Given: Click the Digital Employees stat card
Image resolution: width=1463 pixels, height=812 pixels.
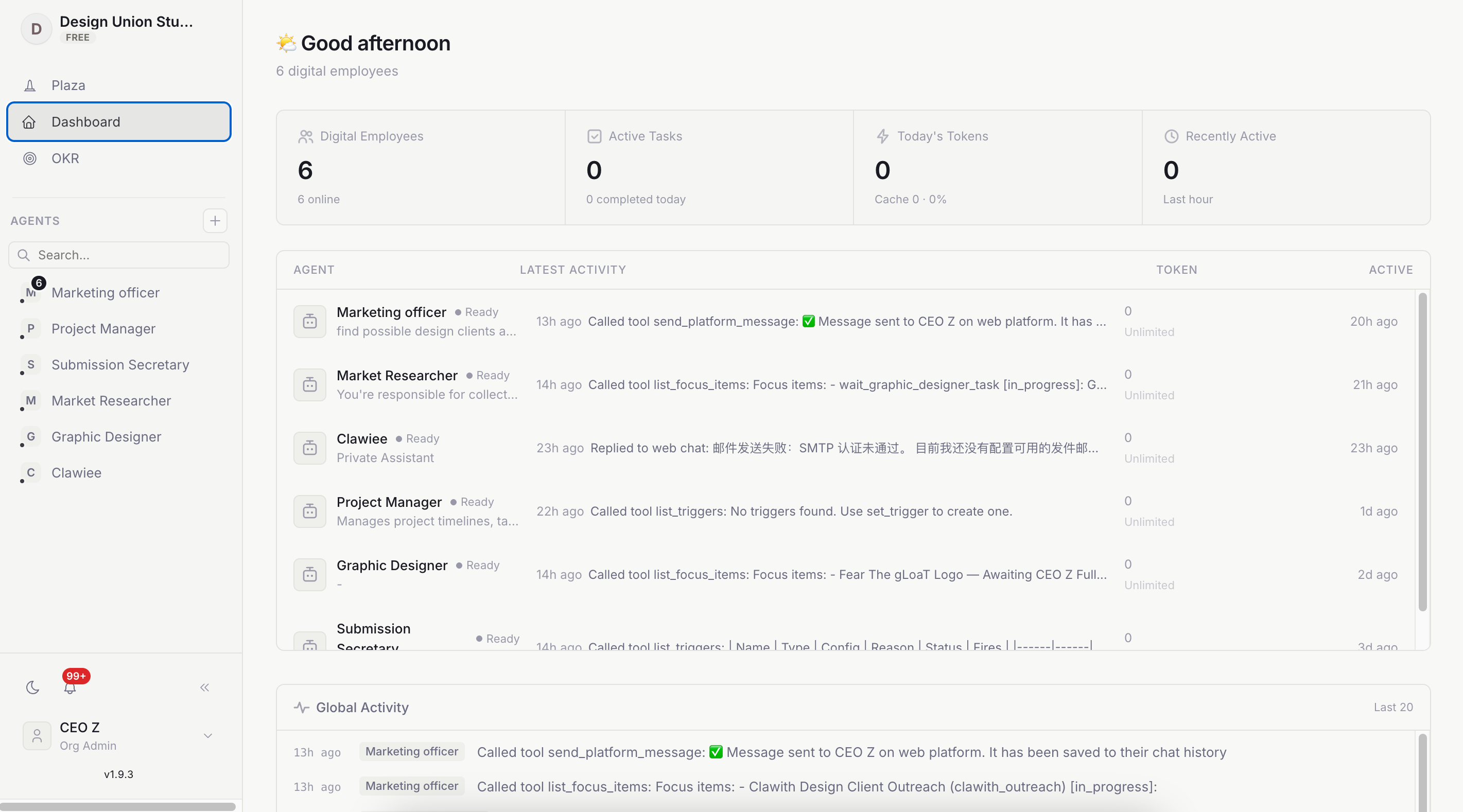Looking at the screenshot, I should point(421,168).
